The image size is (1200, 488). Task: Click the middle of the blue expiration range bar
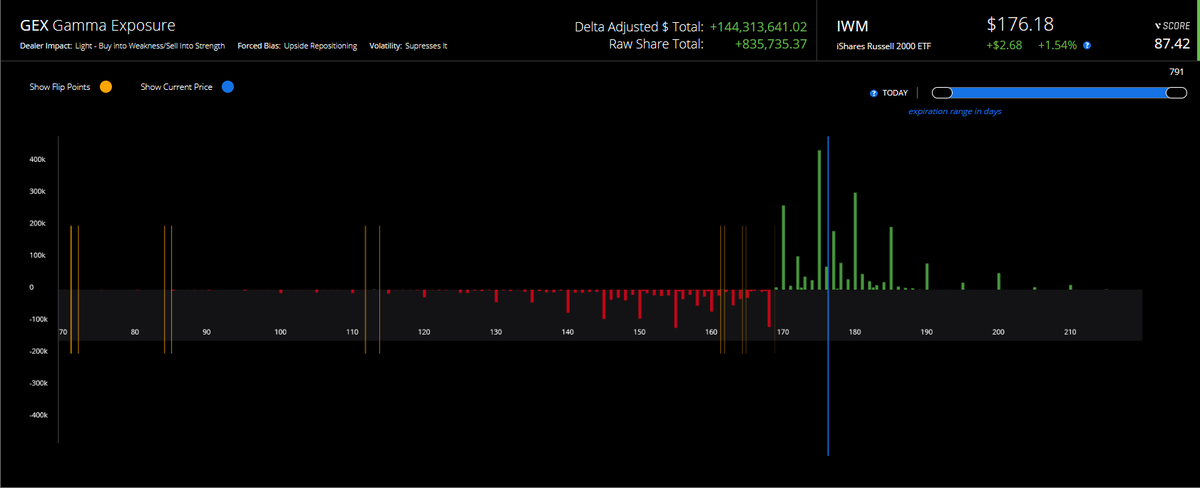click(x=1058, y=93)
